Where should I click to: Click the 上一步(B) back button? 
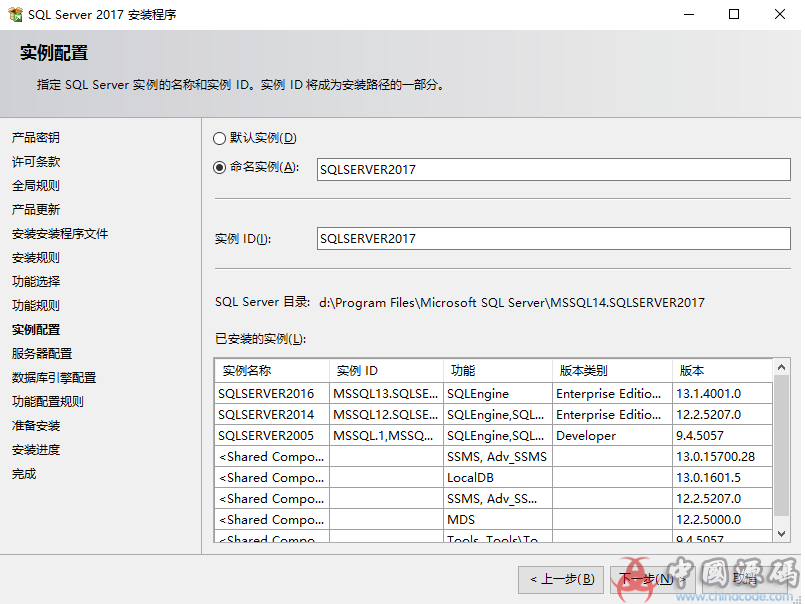[x=562, y=579]
